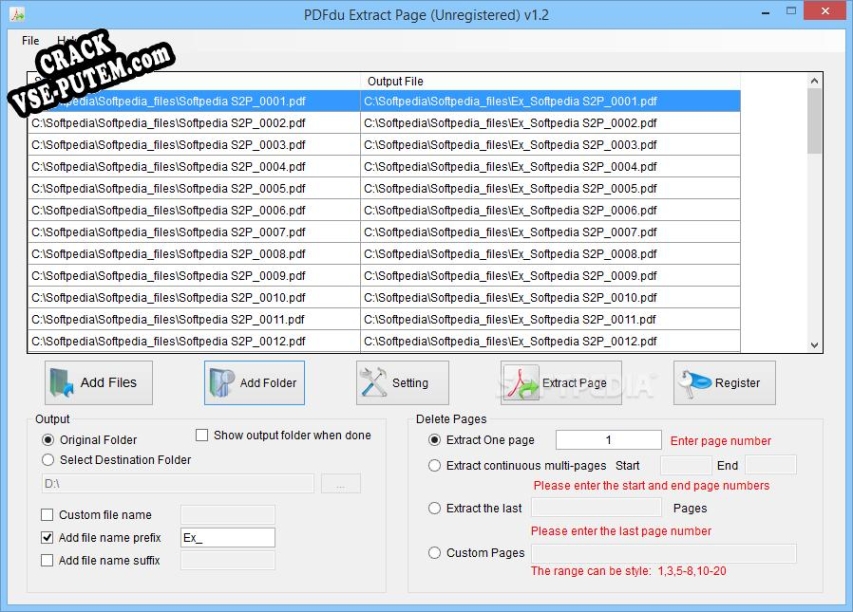Click output cell Ex_Softpedia S2P_0008.pdf

click(x=550, y=254)
